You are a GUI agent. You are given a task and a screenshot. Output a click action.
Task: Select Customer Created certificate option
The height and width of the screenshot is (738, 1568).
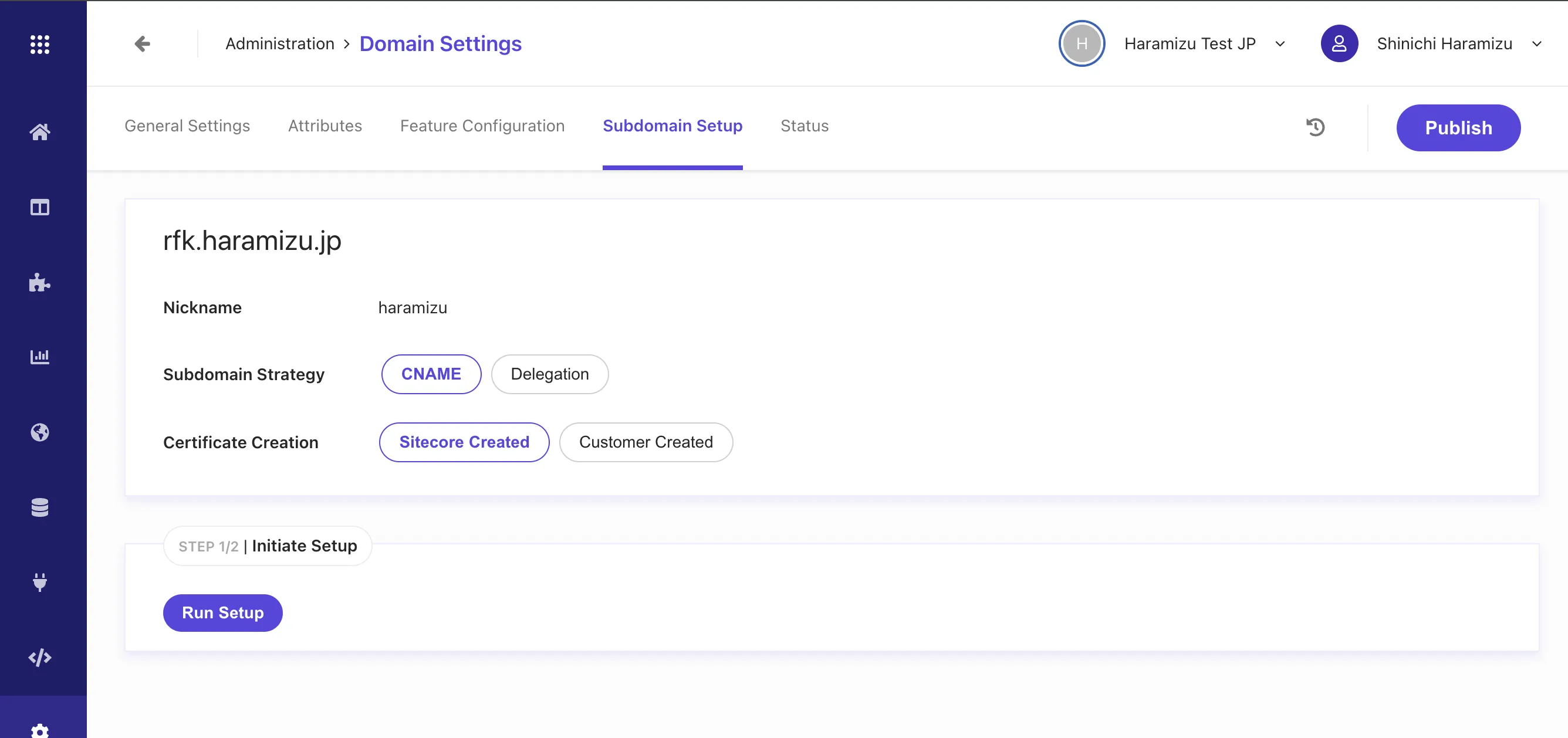coord(646,442)
